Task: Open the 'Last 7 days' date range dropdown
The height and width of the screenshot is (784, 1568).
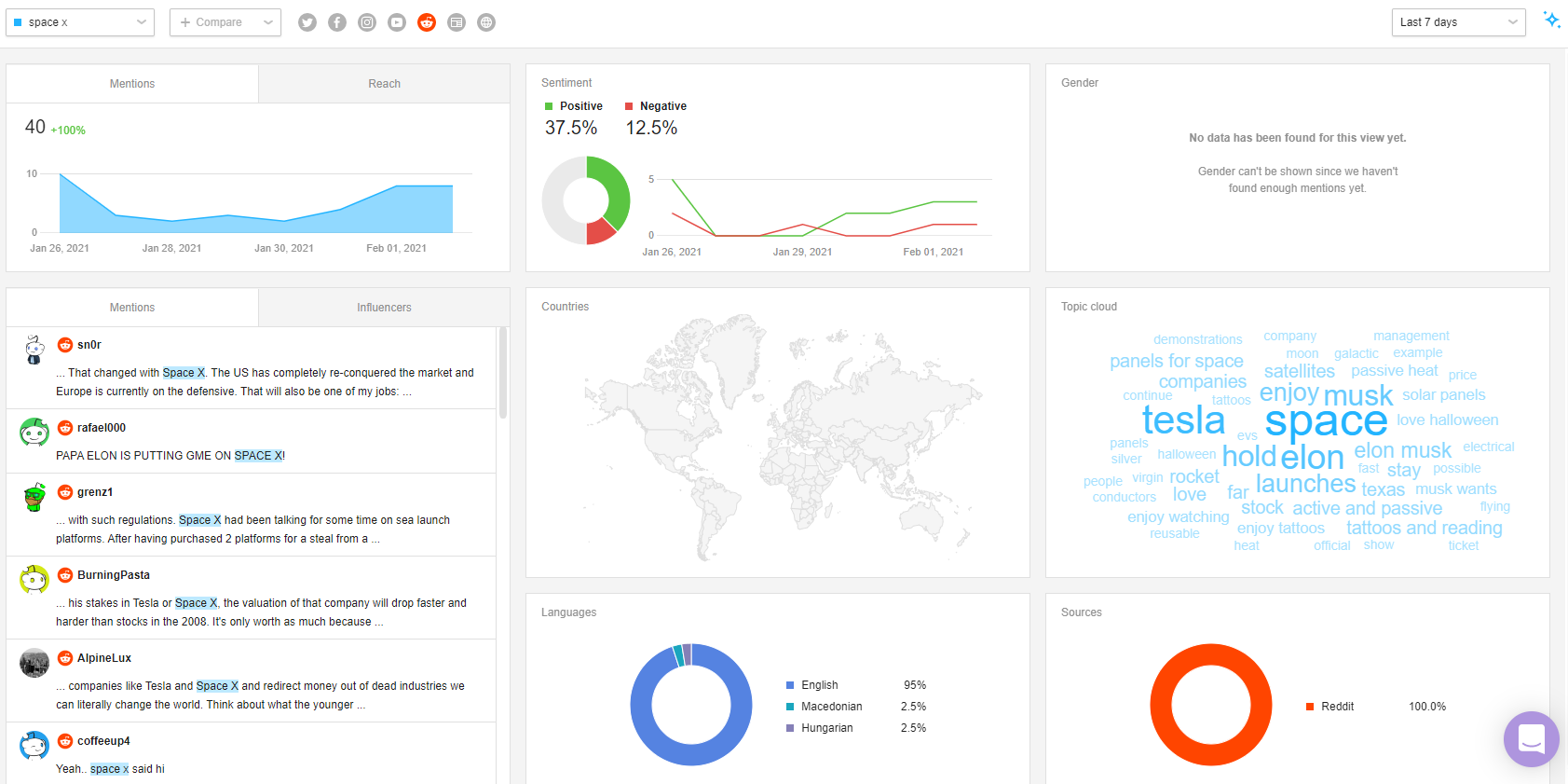Action: [1459, 22]
